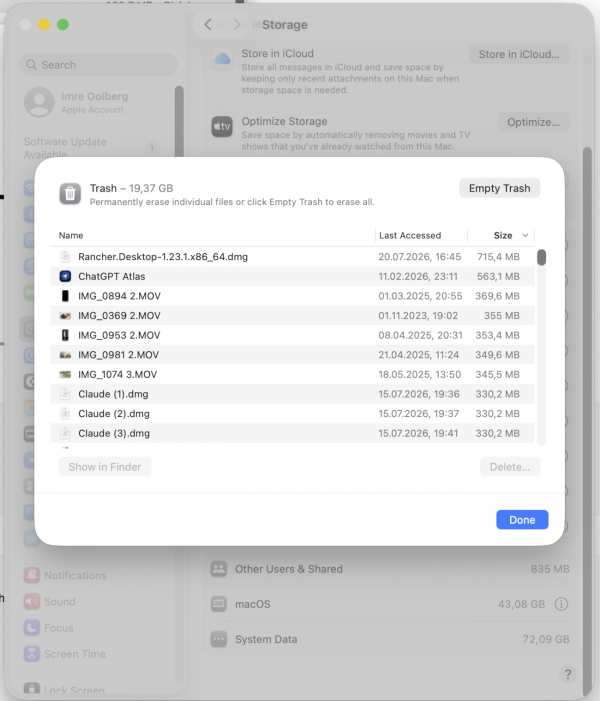Click the IMG_0981 2.MOV video thumbnail

click(x=65, y=355)
